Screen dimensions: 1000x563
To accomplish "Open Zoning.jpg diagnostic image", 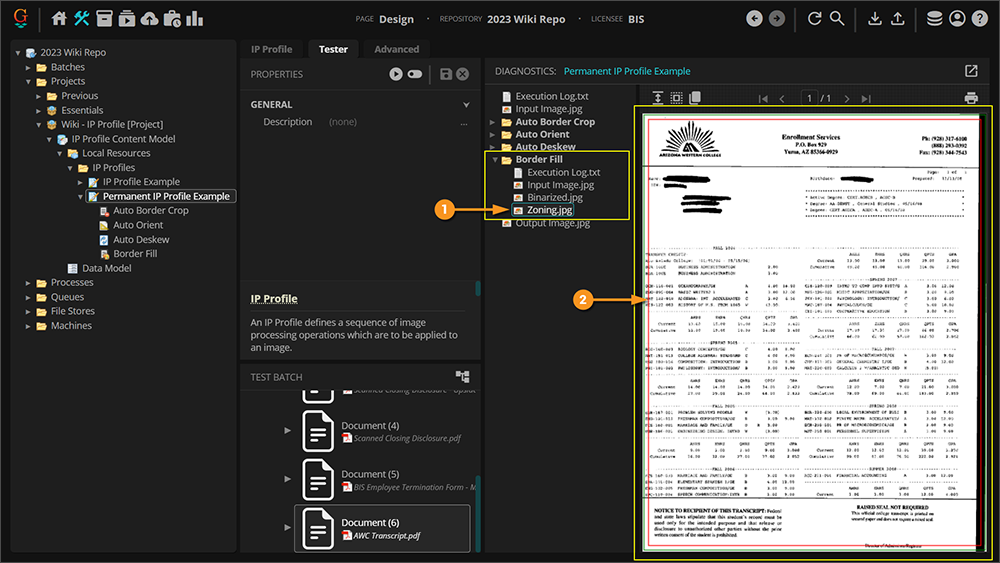I will pos(549,210).
